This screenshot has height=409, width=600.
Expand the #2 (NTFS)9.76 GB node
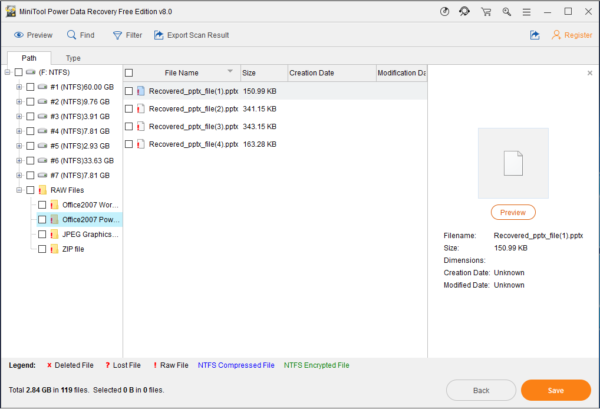pos(19,101)
